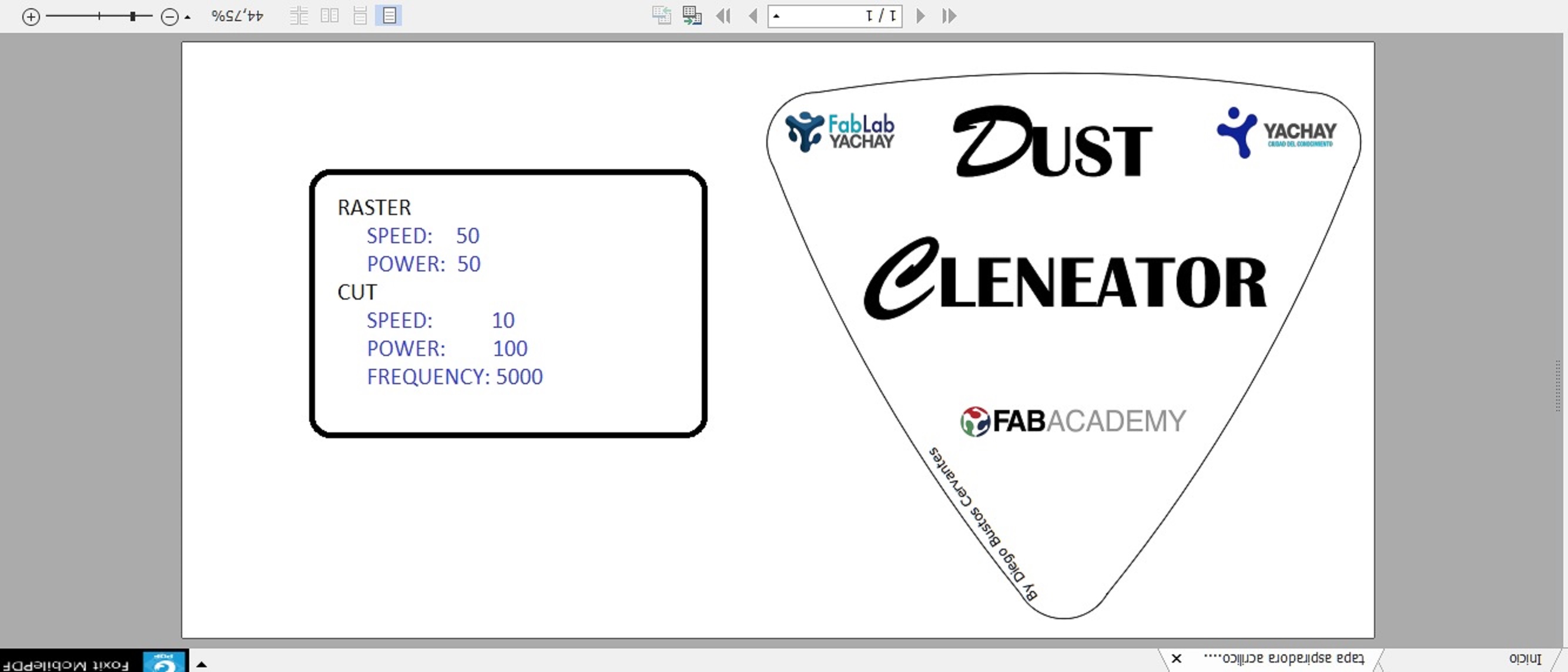Enable continuous page view mode
The width and height of the screenshot is (1568, 672).
(360, 15)
